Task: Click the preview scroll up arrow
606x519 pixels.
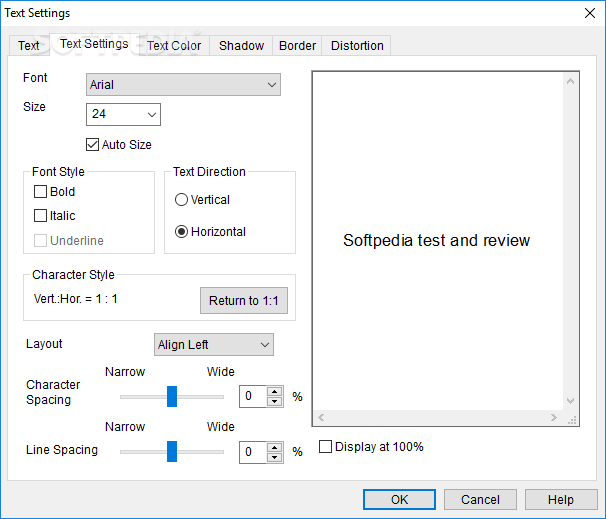Action: coord(570,81)
